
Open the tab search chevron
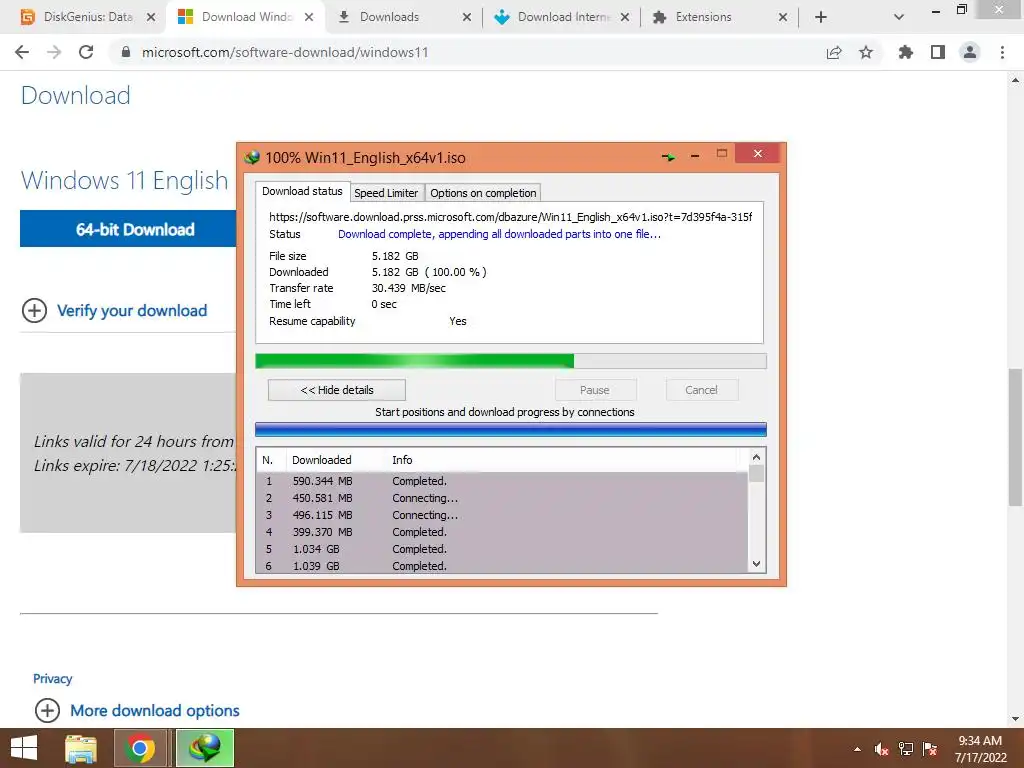coord(899,17)
